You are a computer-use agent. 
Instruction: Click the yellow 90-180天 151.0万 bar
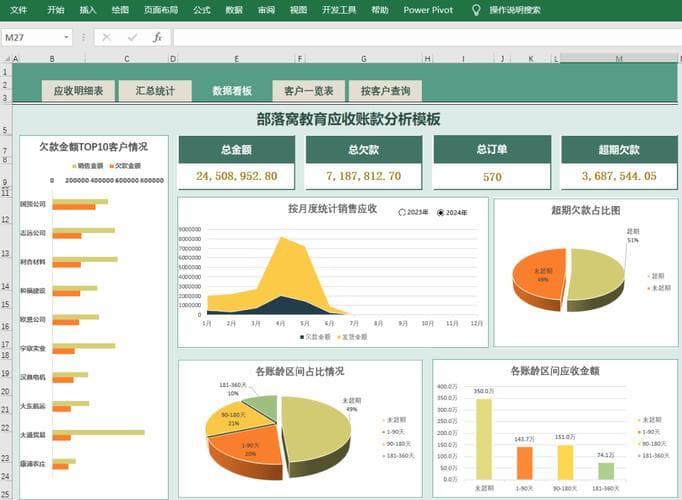click(565, 462)
